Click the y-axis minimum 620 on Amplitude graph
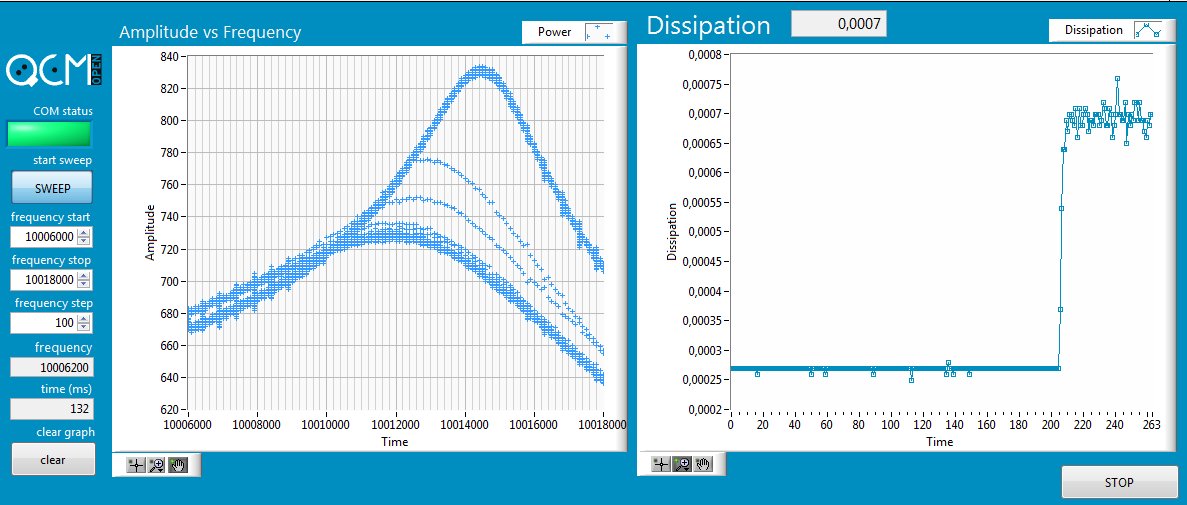Viewport: 1187px width, 505px height. click(169, 410)
